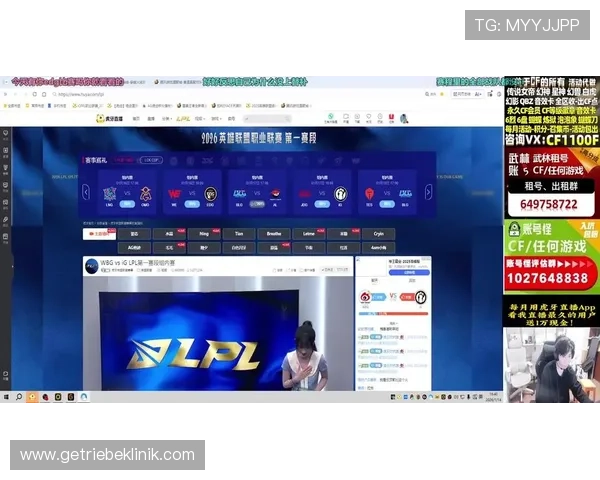Click the taskbar clock and date
The image size is (600, 480).
point(493,397)
